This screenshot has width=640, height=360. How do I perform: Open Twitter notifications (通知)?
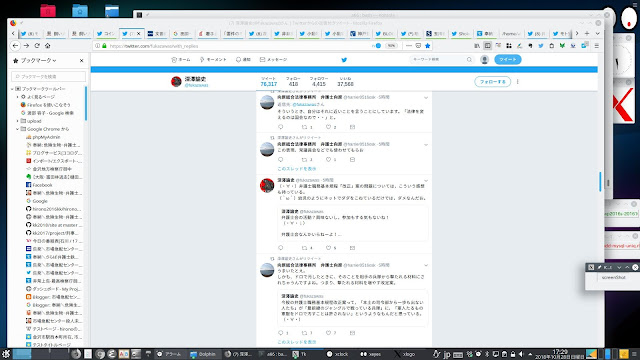[243, 60]
